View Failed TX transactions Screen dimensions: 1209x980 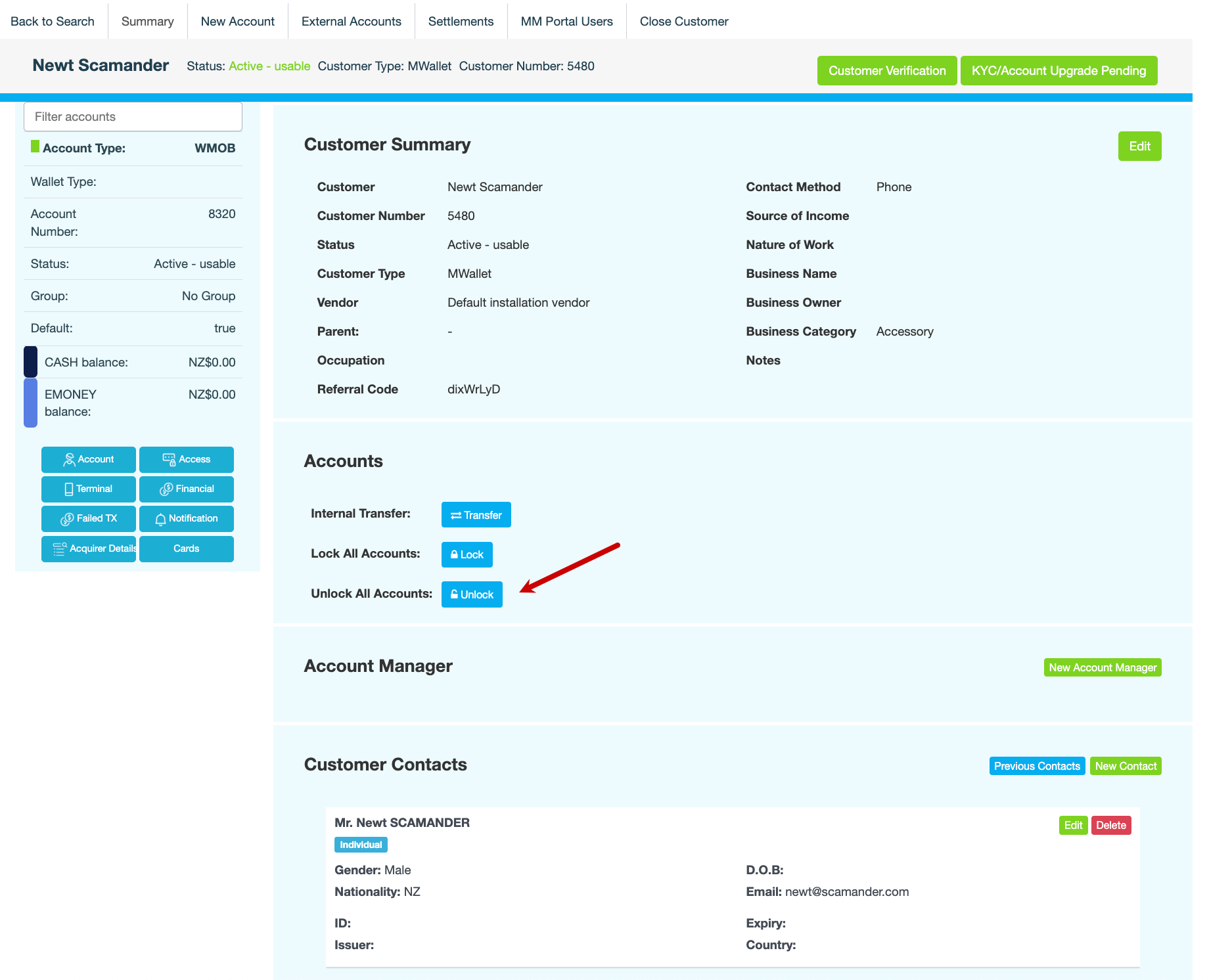pos(89,519)
